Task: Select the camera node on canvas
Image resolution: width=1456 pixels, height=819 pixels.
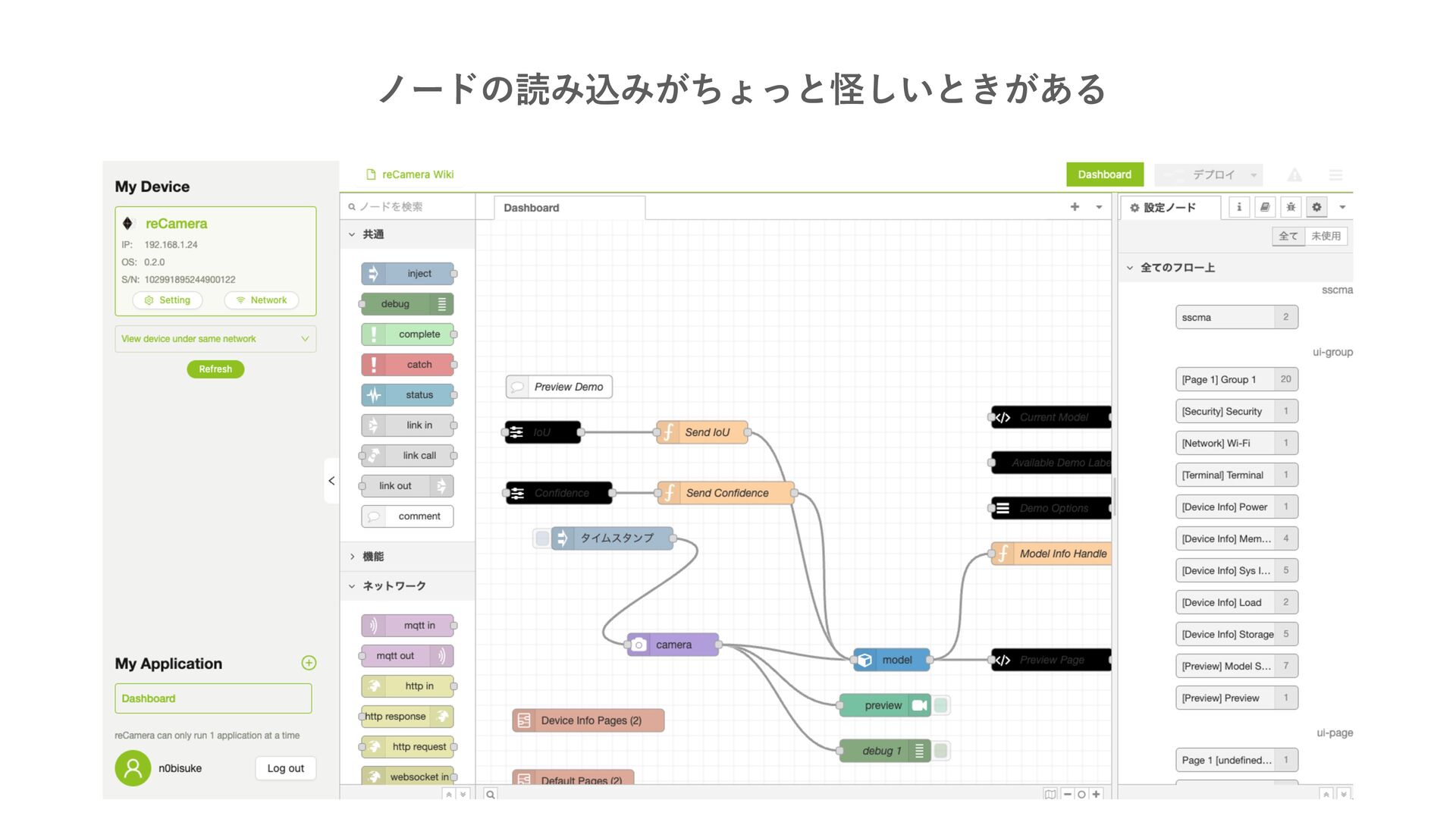Action: click(x=673, y=645)
